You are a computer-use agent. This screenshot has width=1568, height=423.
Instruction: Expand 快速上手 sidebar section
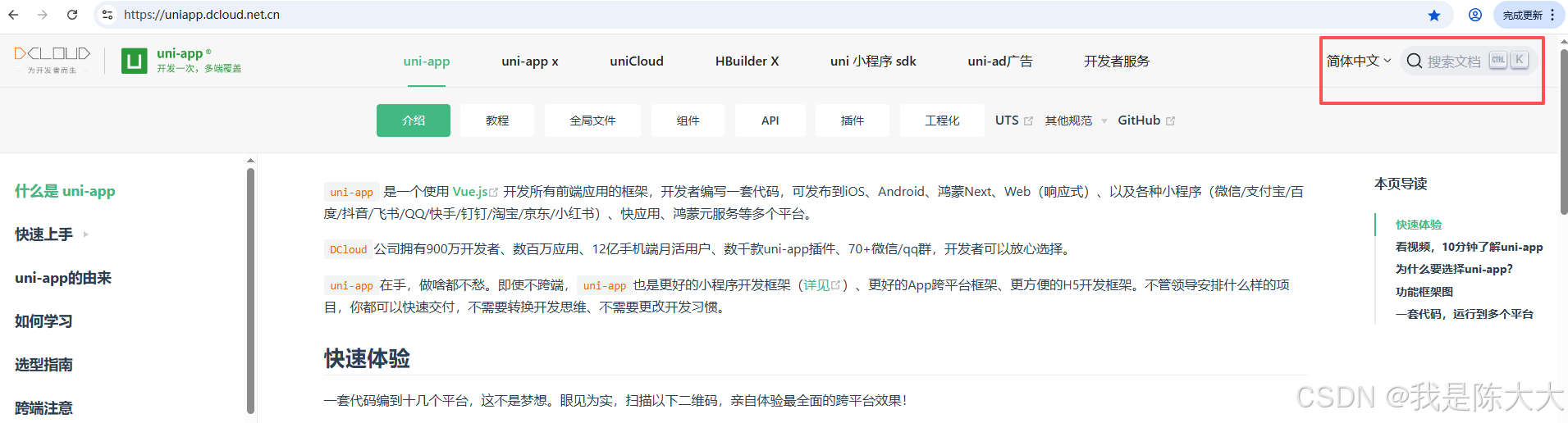[x=52, y=234]
